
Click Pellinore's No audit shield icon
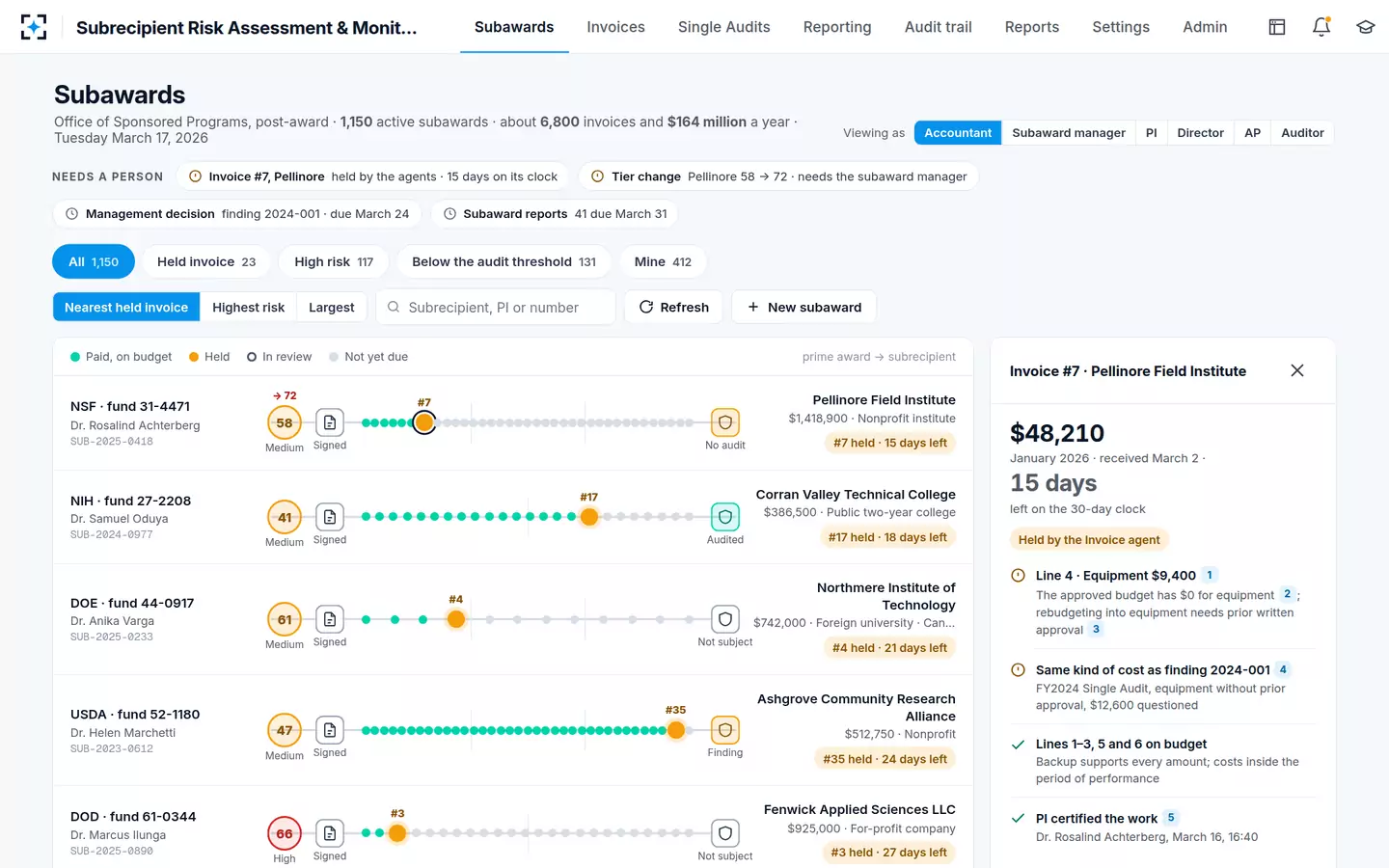pyautogui.click(x=725, y=422)
